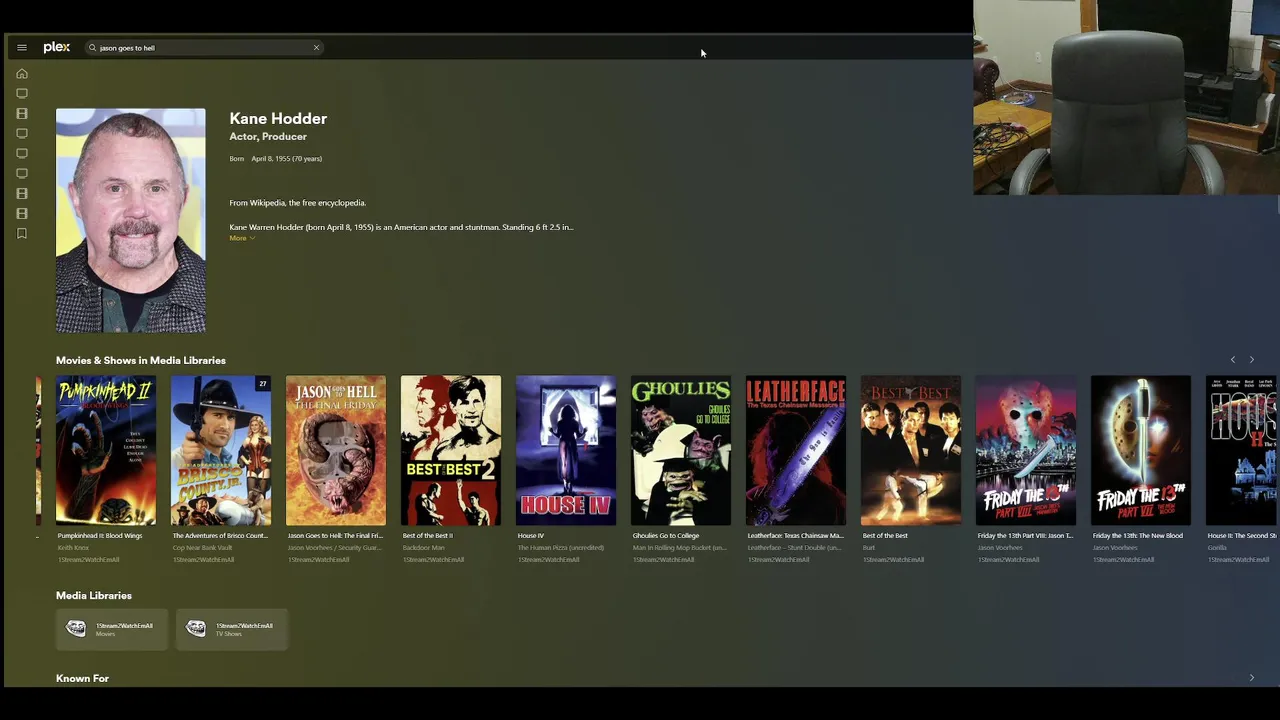Image resolution: width=1280 pixels, height=720 pixels.
Task: Click the role text 'Backdoor Man'
Action: (x=424, y=548)
